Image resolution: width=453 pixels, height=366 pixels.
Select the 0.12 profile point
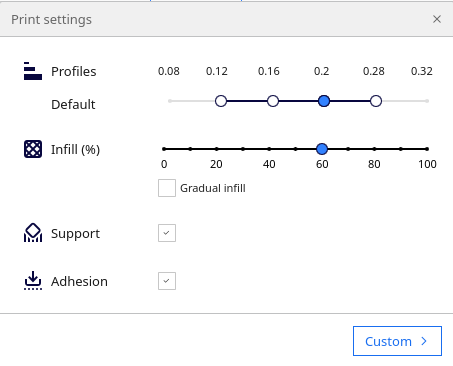point(221,101)
